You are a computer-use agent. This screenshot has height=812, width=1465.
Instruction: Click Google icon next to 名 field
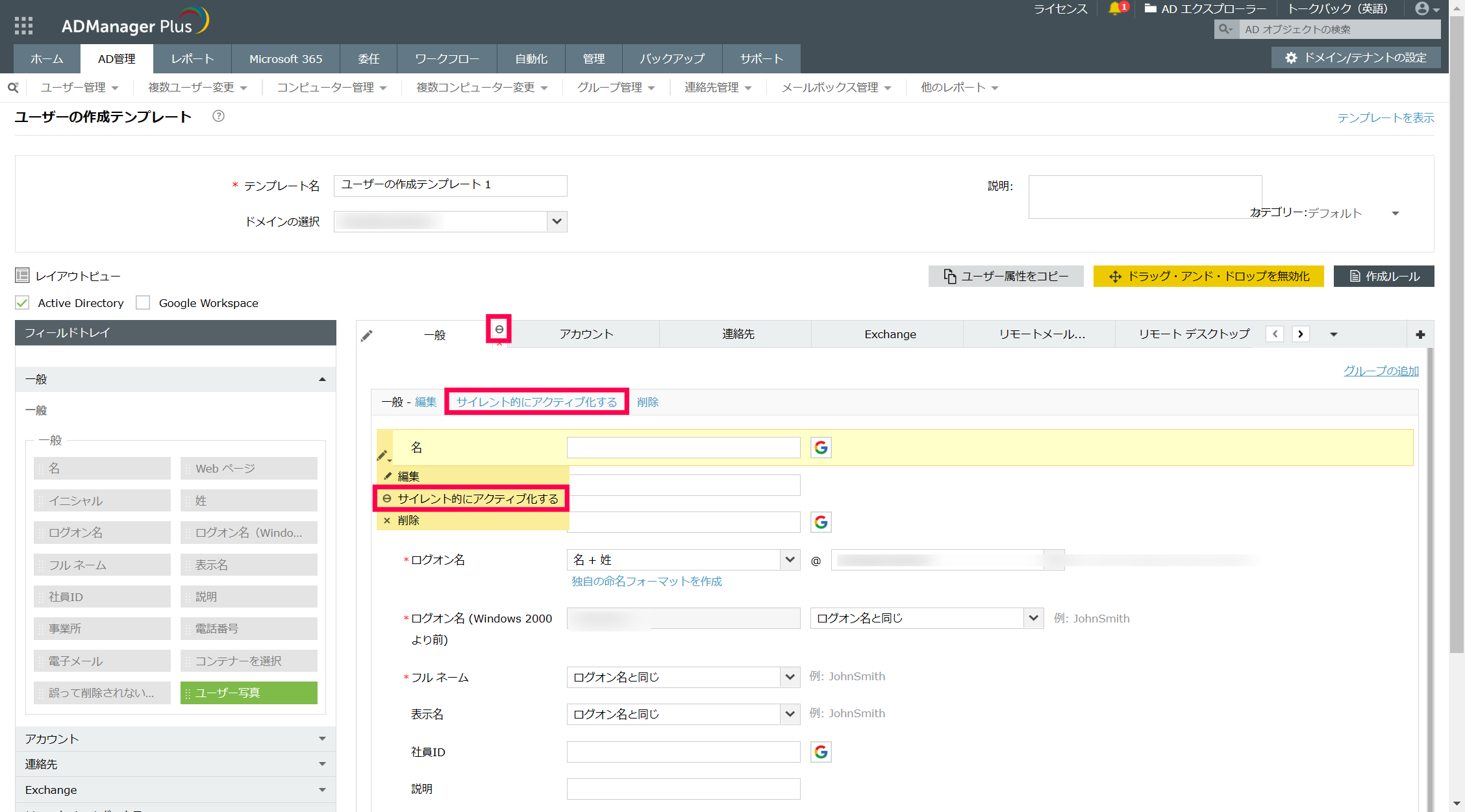[821, 447]
